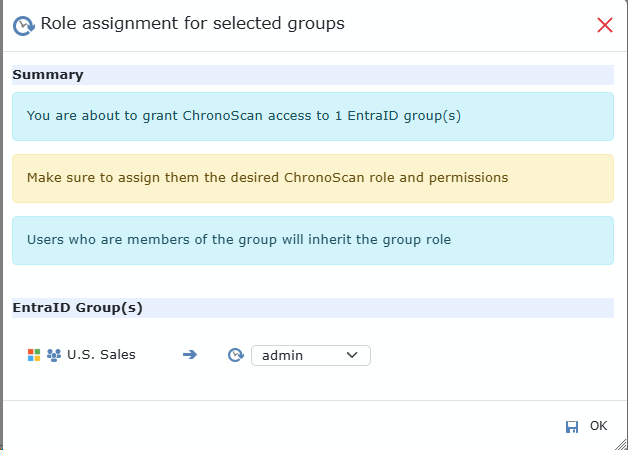
Task: Click the bottom-right resize grip
Action: pyautogui.click(x=622, y=444)
